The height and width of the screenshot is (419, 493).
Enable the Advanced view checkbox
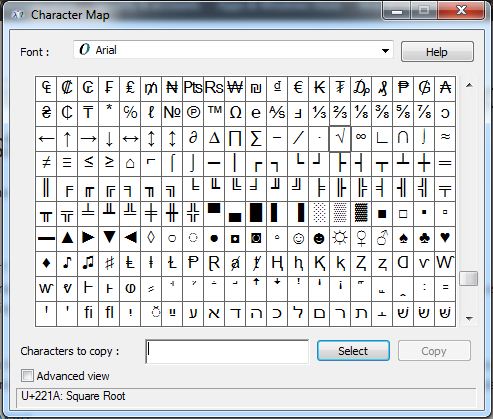(27, 376)
